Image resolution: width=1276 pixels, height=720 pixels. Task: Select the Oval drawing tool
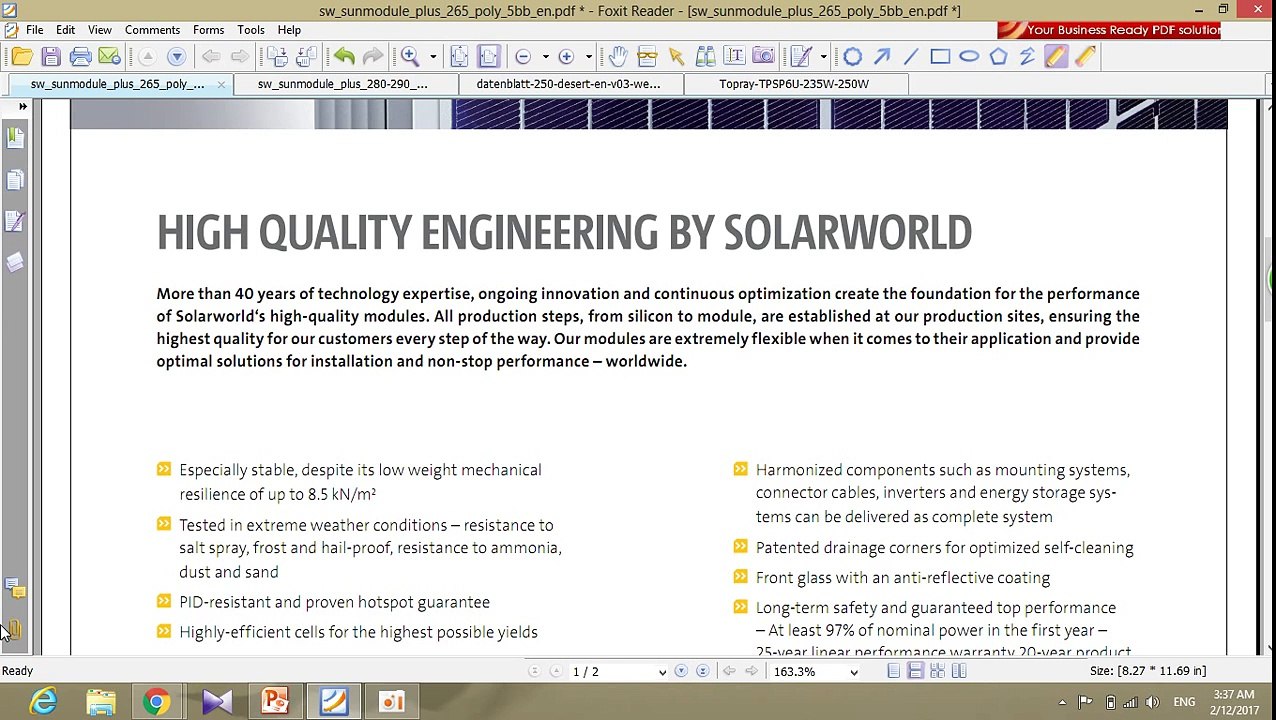click(969, 57)
